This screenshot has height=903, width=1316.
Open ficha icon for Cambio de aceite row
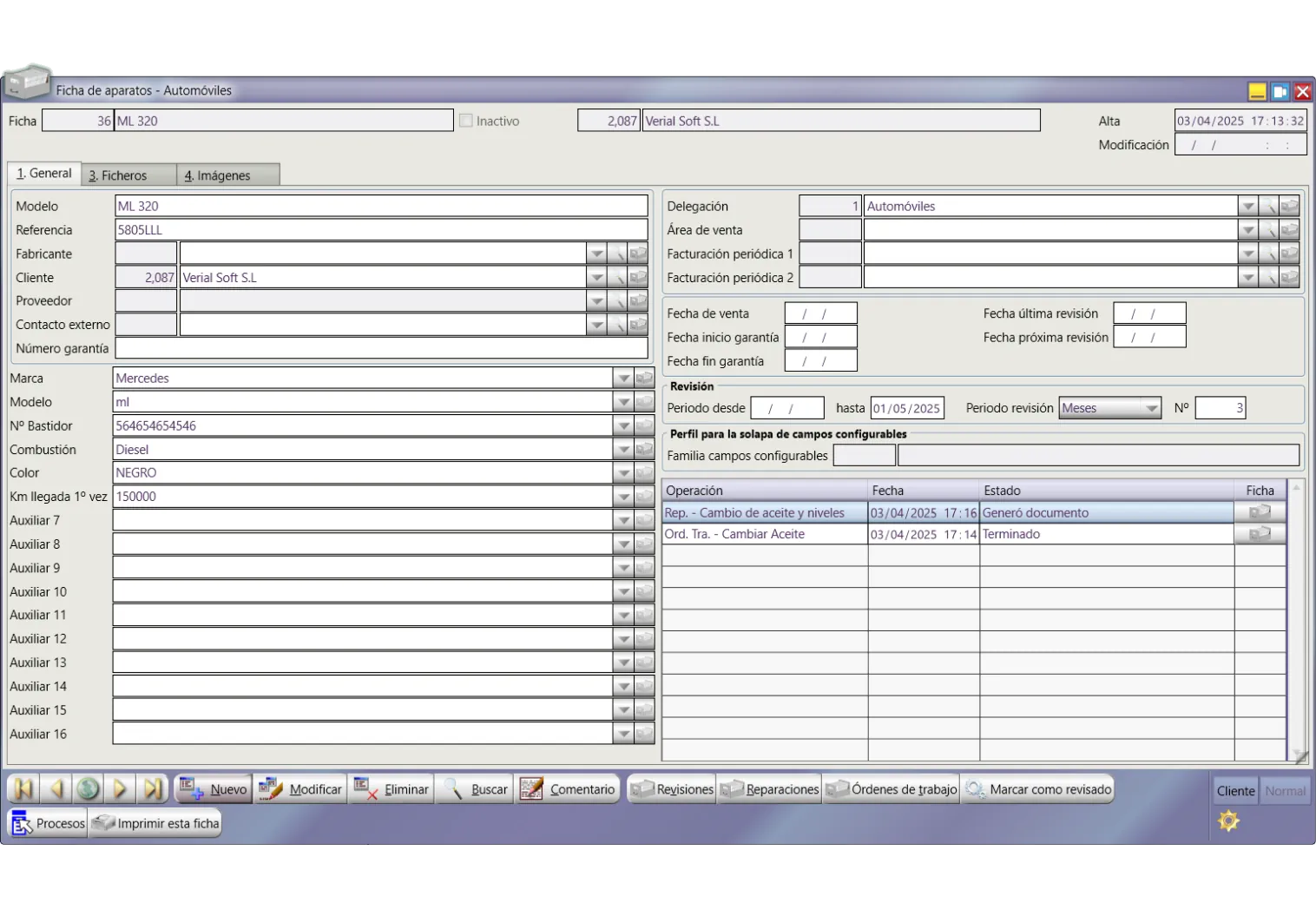[1260, 513]
